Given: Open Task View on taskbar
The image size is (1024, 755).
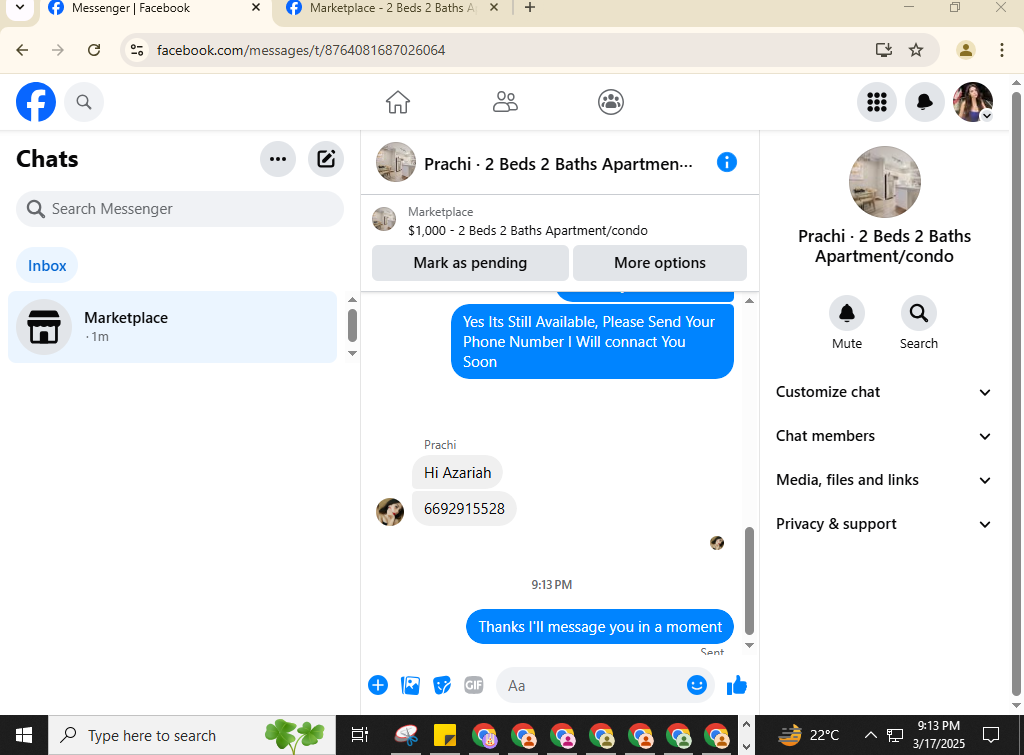Looking at the screenshot, I should (360, 735).
